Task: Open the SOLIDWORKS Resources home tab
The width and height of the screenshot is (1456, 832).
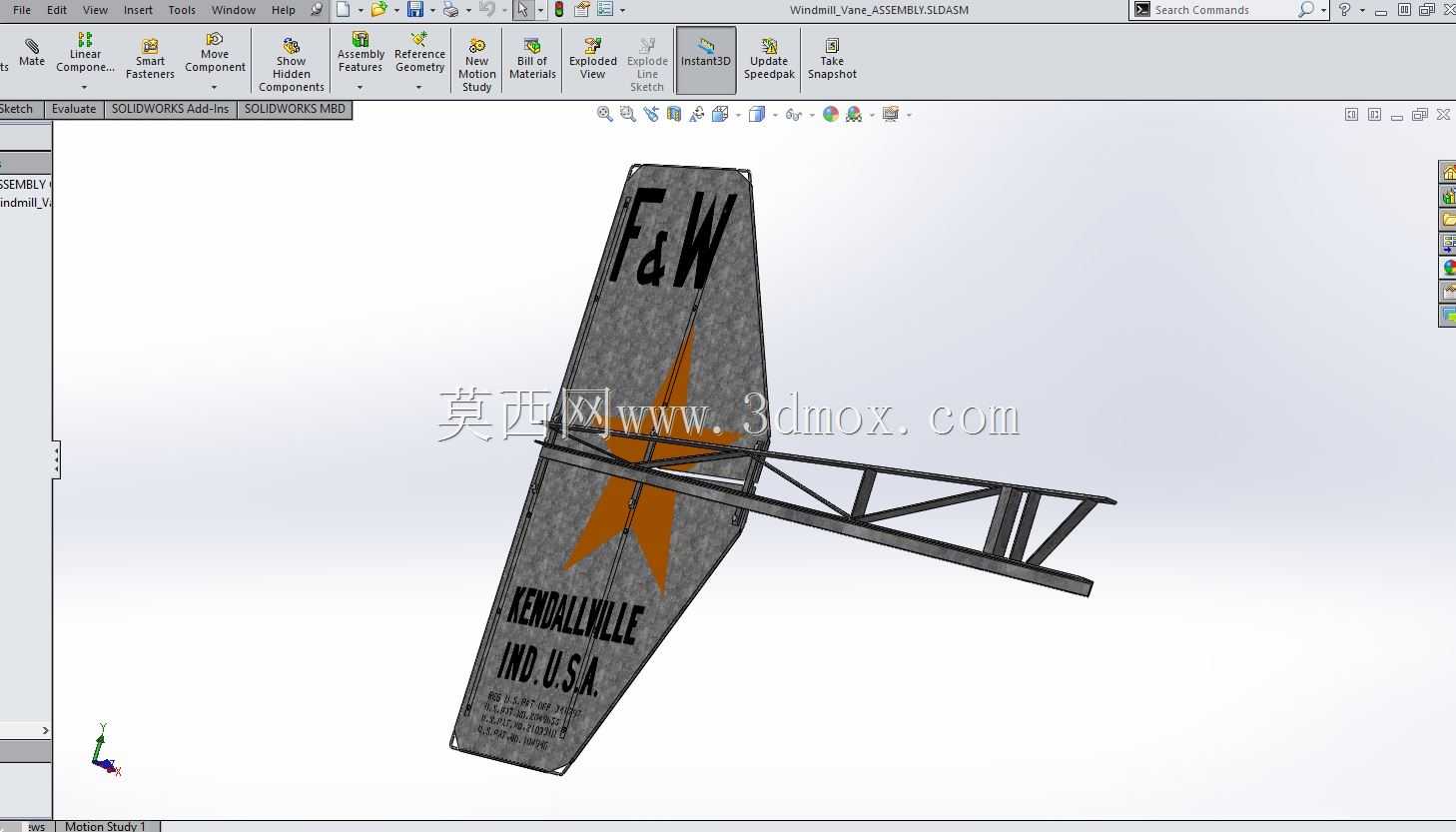Action: (x=1448, y=172)
